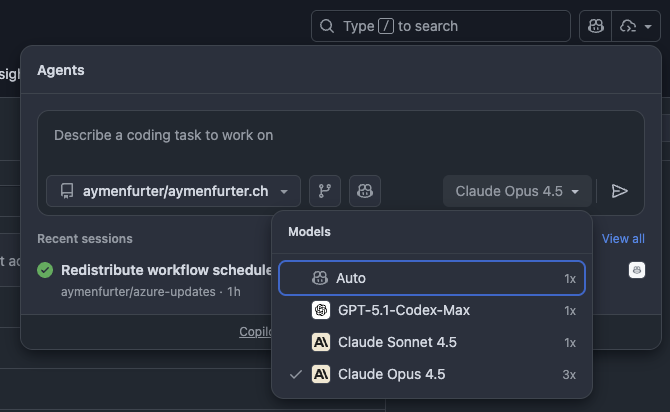Click the Copilot avatar on the session row
This screenshot has width=670, height=412.
637,270
